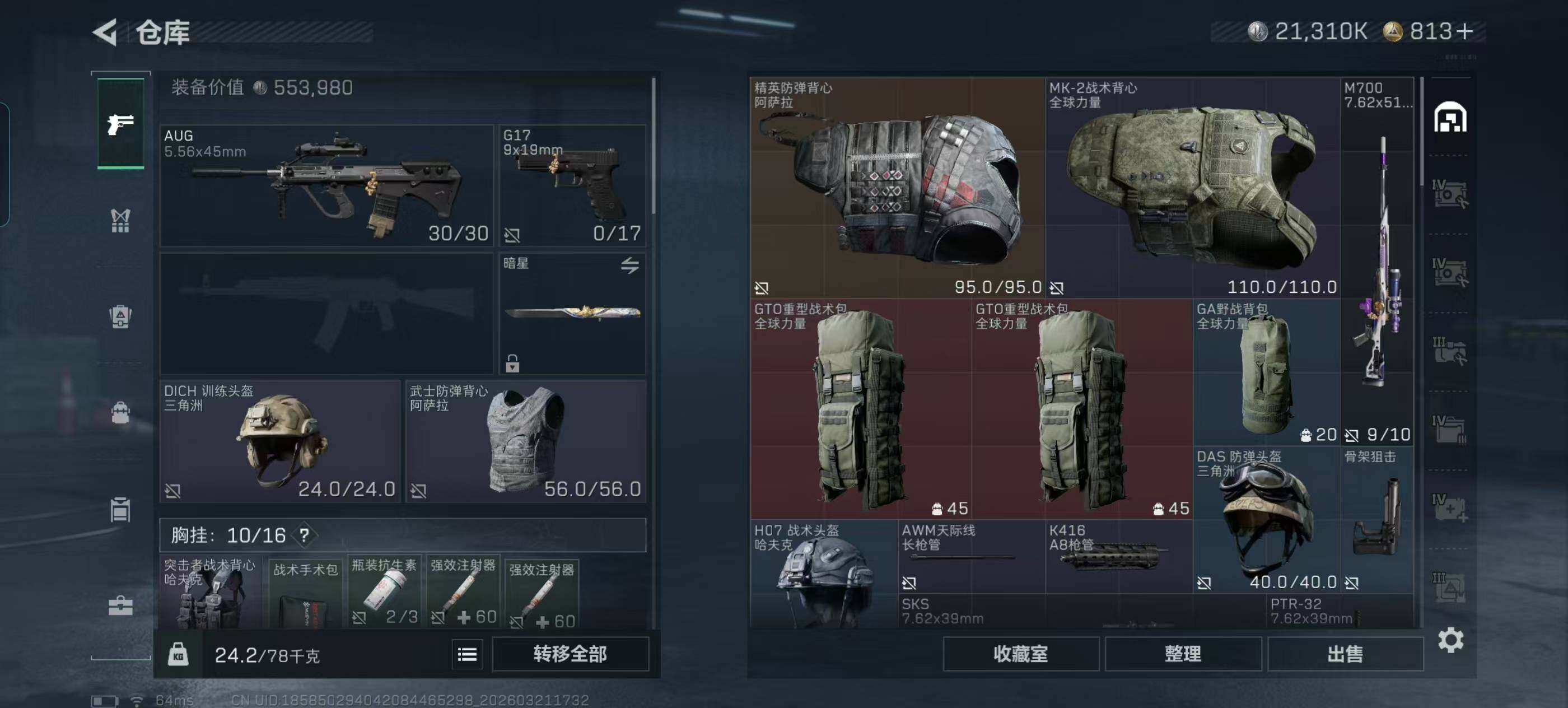The height and width of the screenshot is (708, 1568).
Task: Toggle the lock icon on 暗星 knife slot
Action: [512, 364]
